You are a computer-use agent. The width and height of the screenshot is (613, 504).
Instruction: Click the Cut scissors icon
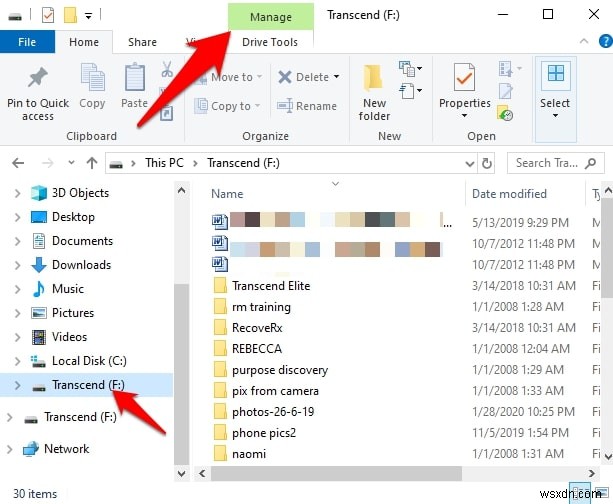(x=167, y=69)
